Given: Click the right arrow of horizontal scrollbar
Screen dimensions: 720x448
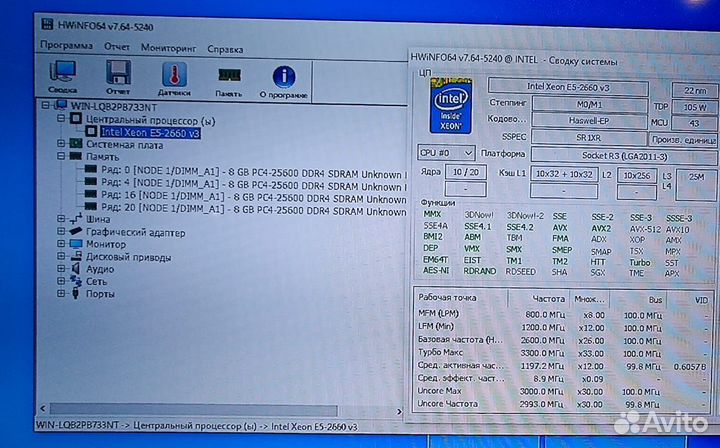Looking at the screenshot, I should (399, 411).
